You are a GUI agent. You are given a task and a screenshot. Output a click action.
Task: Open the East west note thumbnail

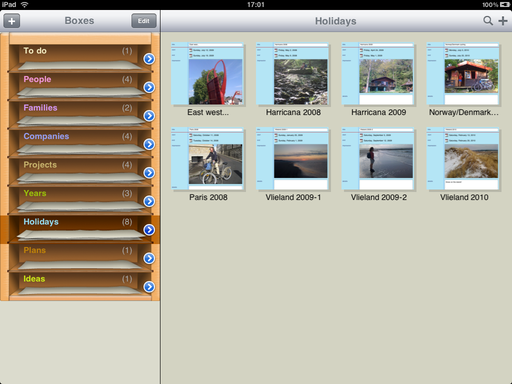click(x=208, y=74)
